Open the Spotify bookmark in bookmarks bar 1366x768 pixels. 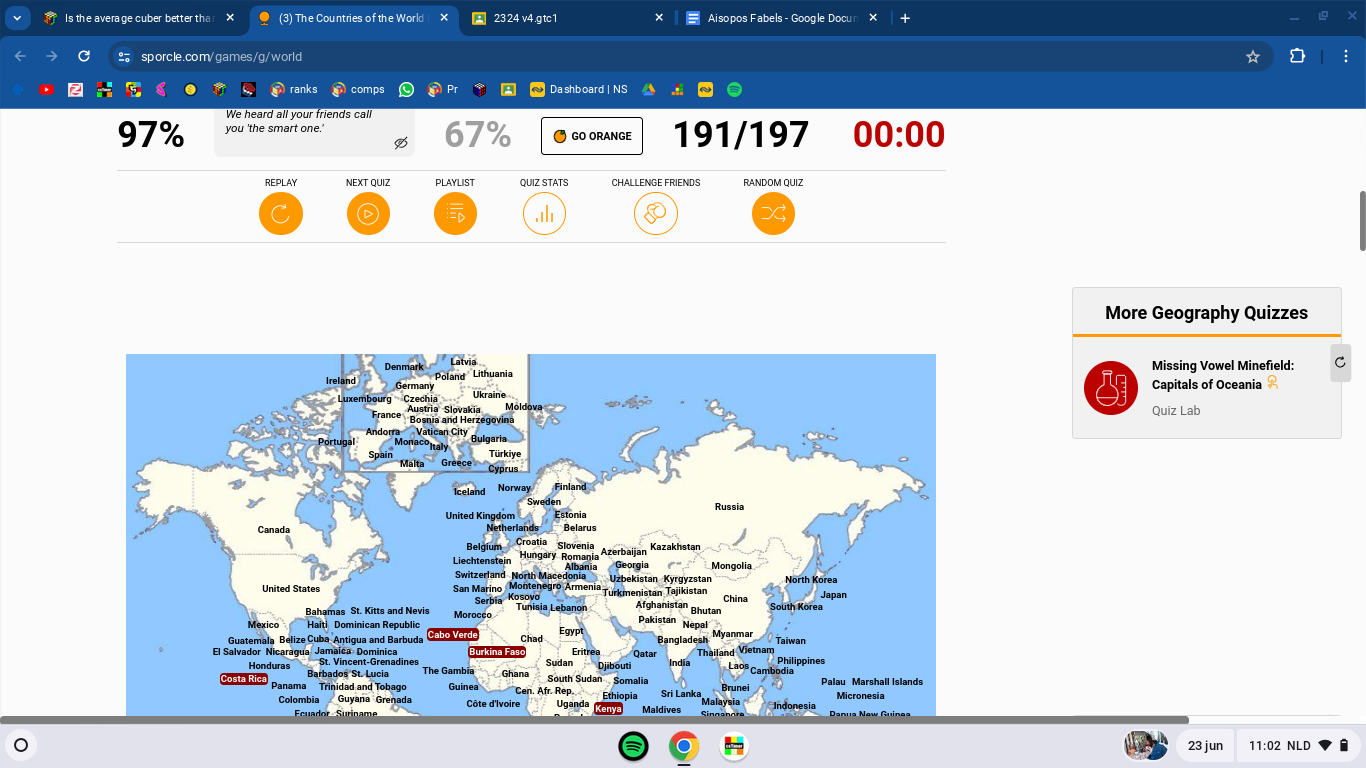[734, 89]
